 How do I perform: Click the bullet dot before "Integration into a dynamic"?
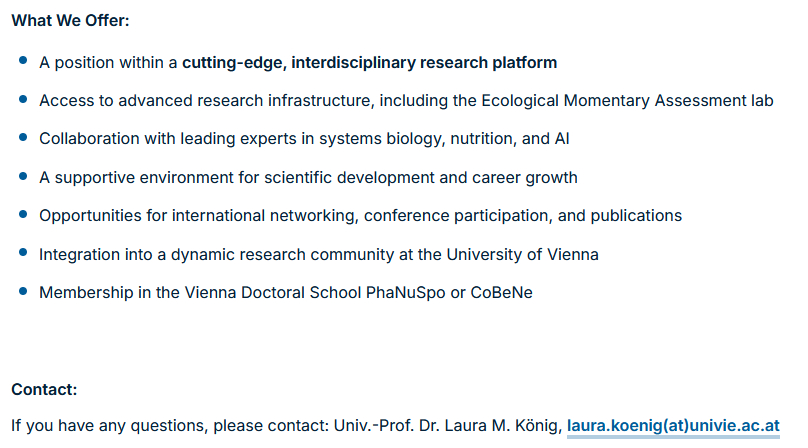(x=23, y=253)
